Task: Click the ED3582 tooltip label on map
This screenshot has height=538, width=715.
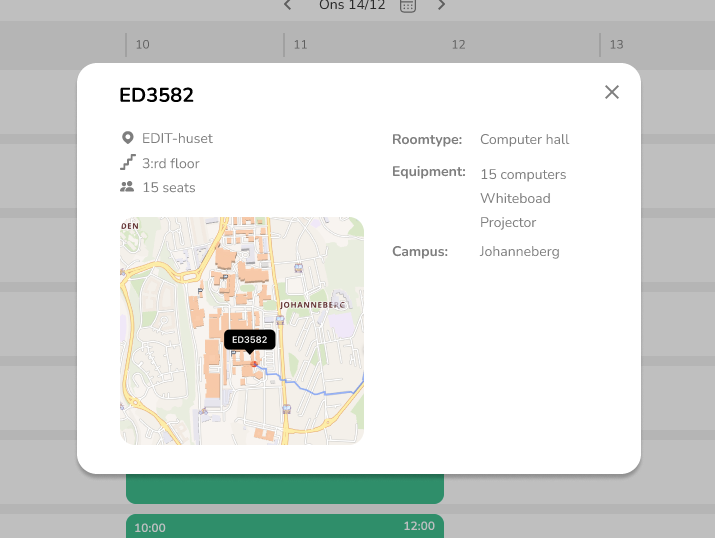Action: point(249,340)
